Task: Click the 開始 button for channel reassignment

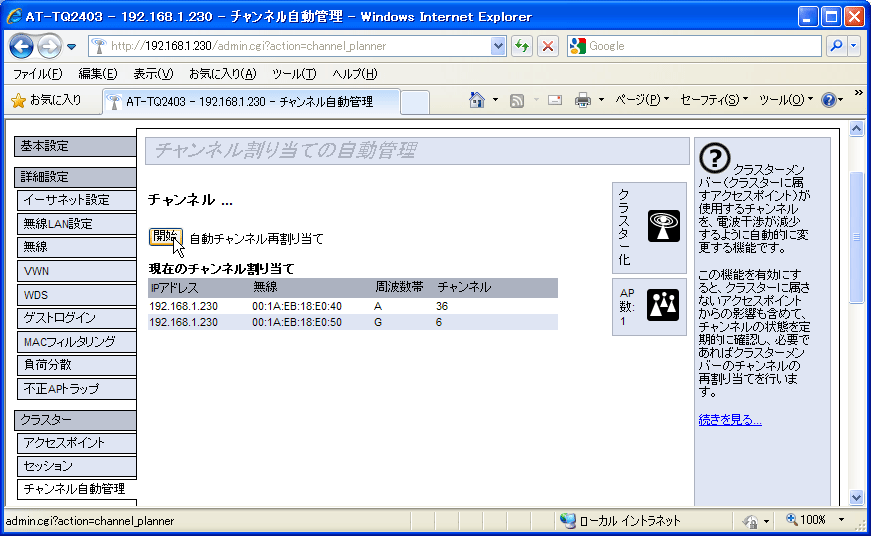Action: point(165,237)
